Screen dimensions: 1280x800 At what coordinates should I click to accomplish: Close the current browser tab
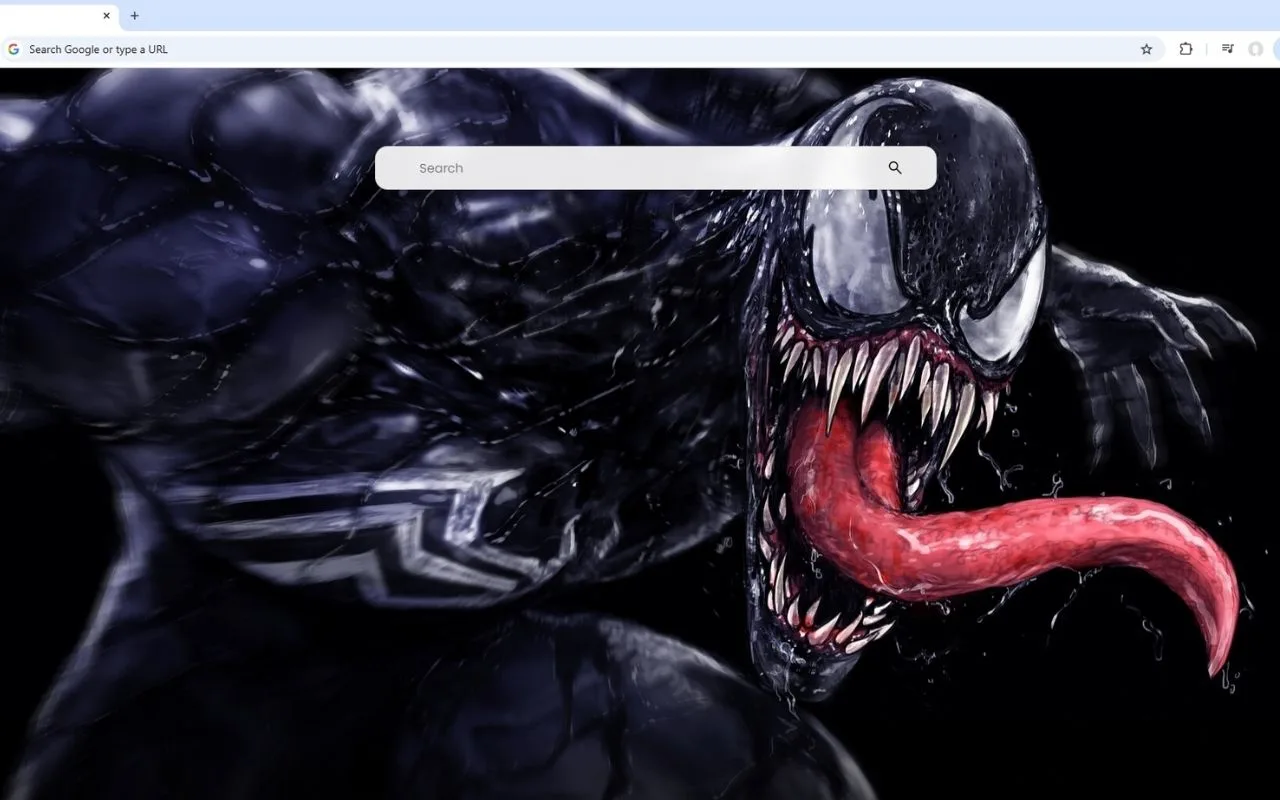click(106, 16)
